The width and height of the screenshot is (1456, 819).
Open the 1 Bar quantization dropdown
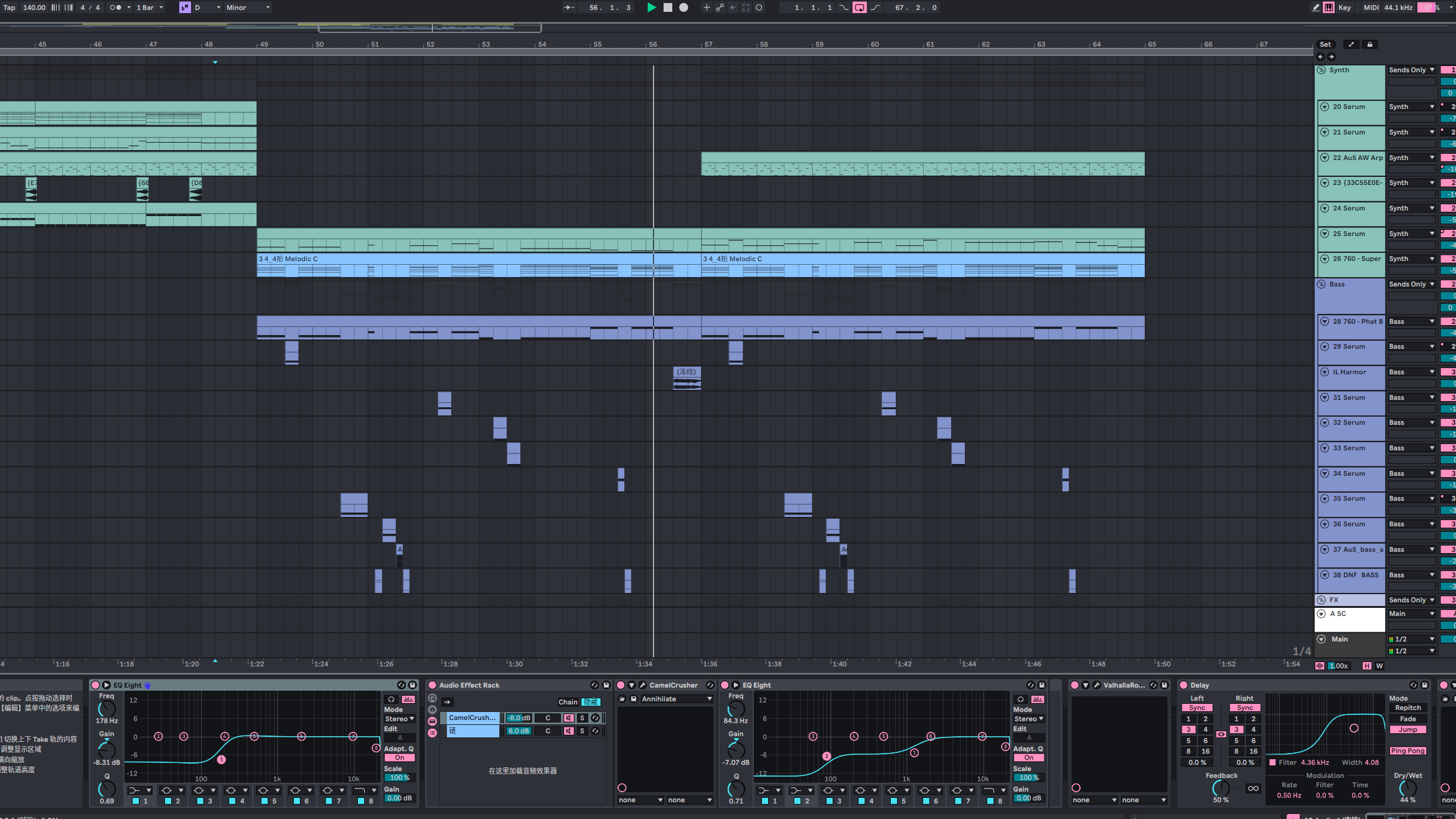pos(149,7)
